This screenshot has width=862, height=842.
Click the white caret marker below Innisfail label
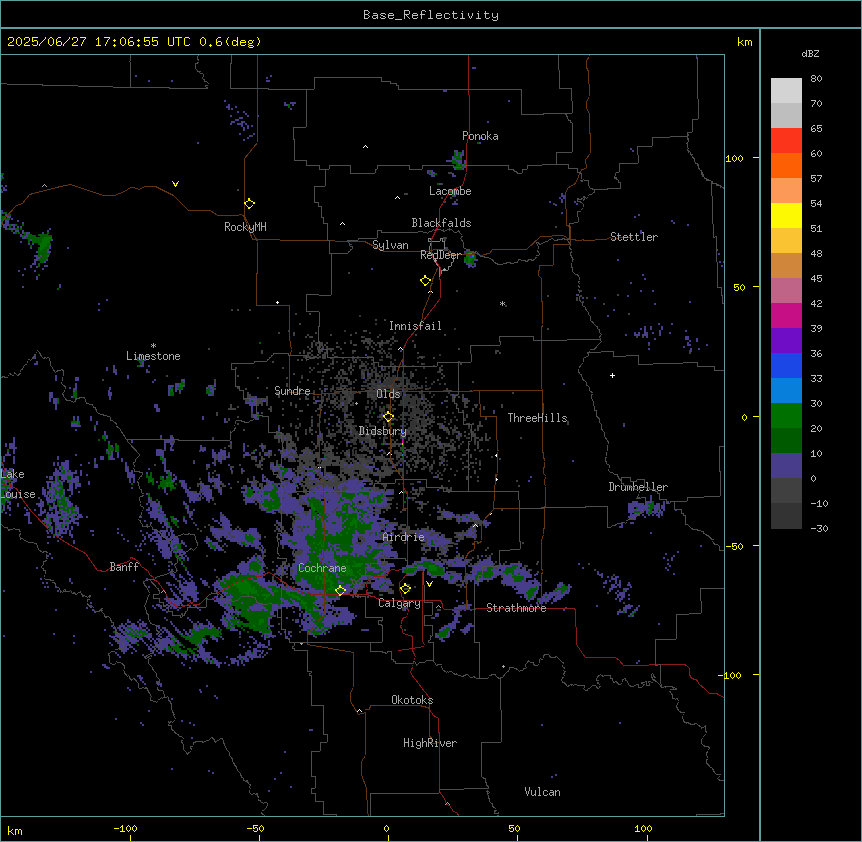click(400, 349)
